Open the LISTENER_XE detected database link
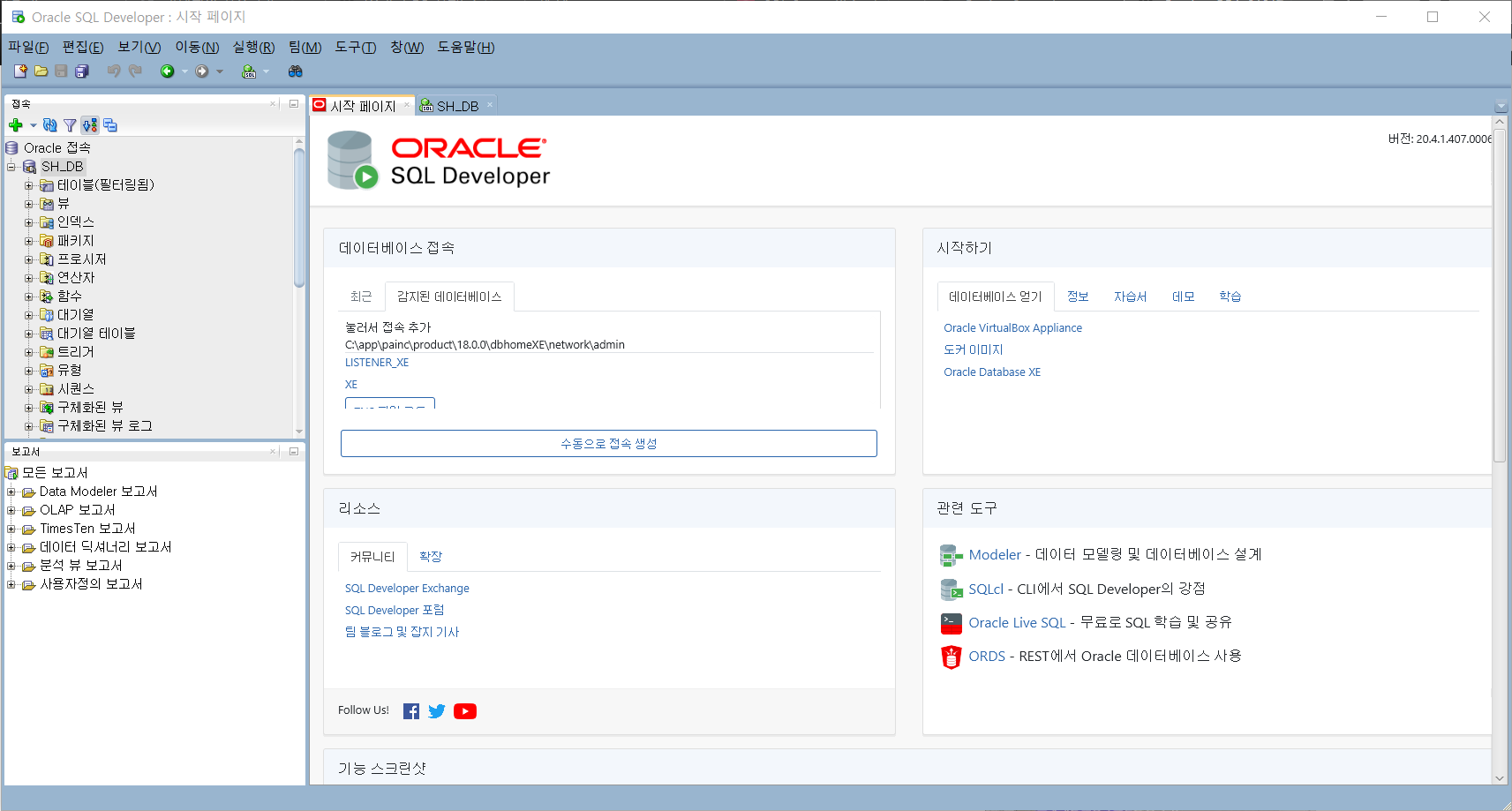The image size is (1512, 811). [377, 363]
